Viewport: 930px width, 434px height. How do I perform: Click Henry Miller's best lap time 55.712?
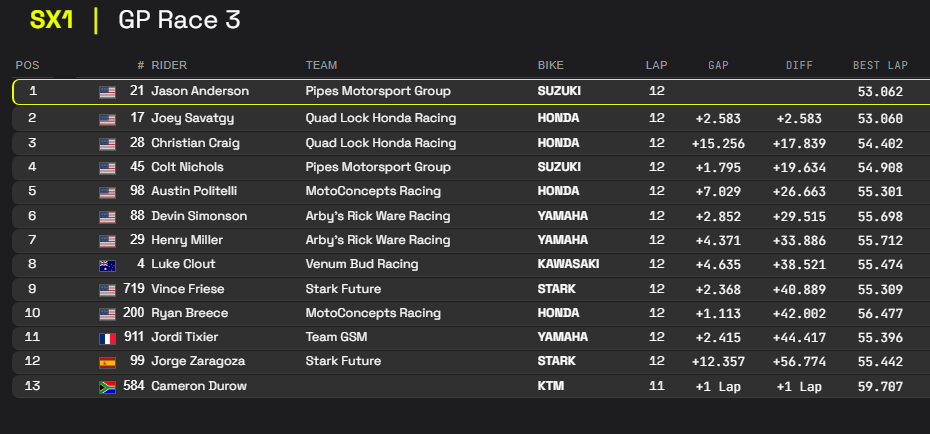point(880,240)
